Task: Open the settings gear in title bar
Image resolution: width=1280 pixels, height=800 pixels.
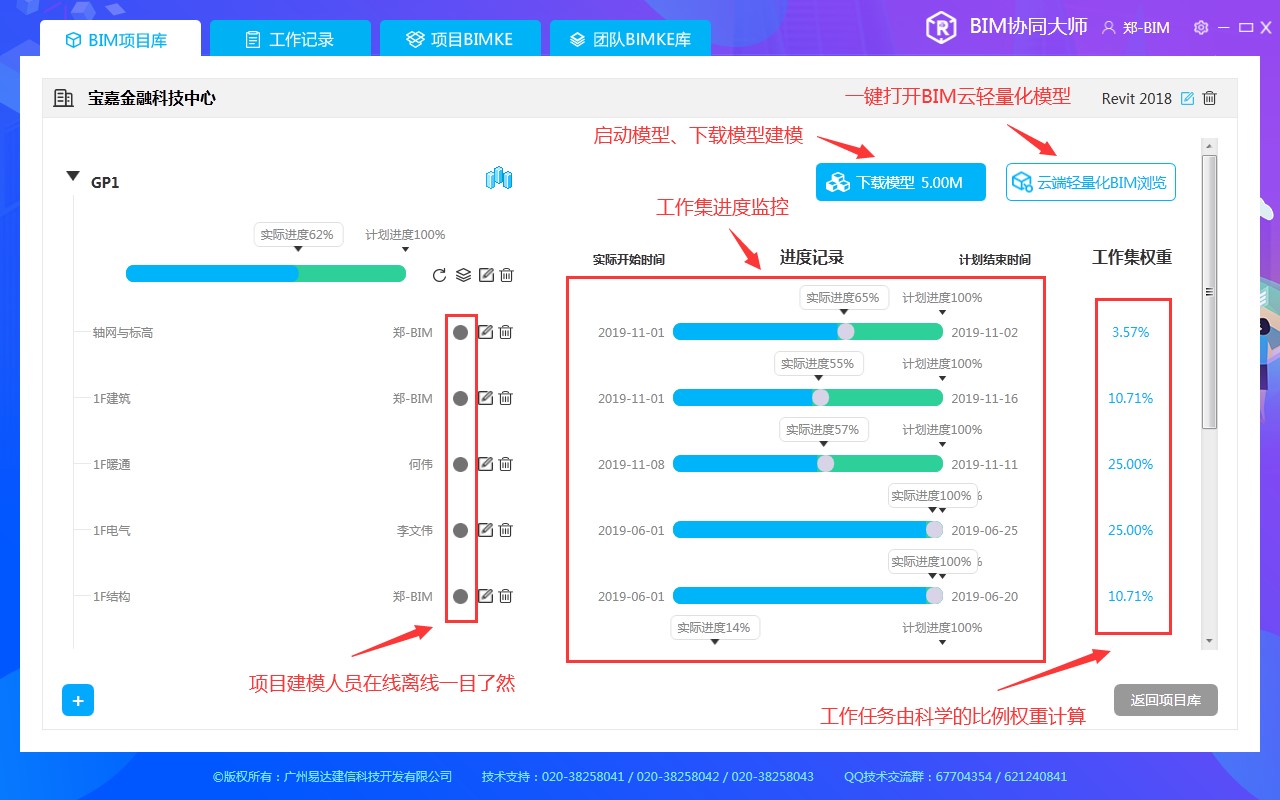Action: pyautogui.click(x=1201, y=28)
